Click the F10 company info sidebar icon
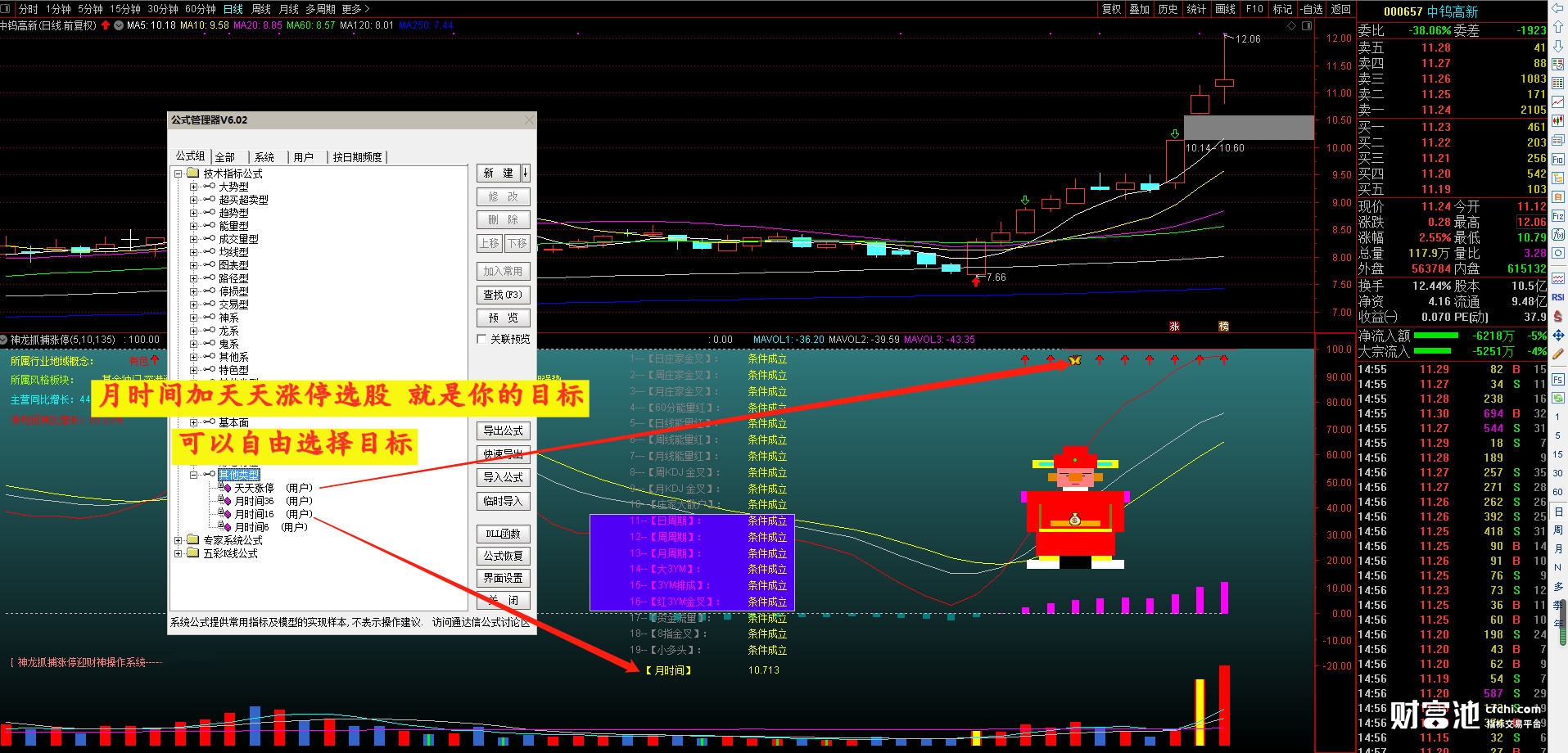Image resolution: width=1568 pixels, height=753 pixels. pos(1557,159)
